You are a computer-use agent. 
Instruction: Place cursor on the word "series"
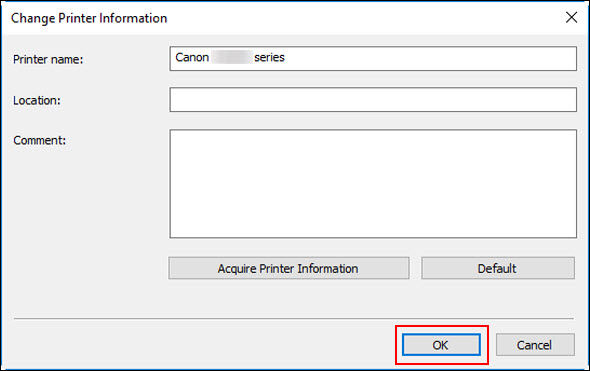click(x=269, y=58)
